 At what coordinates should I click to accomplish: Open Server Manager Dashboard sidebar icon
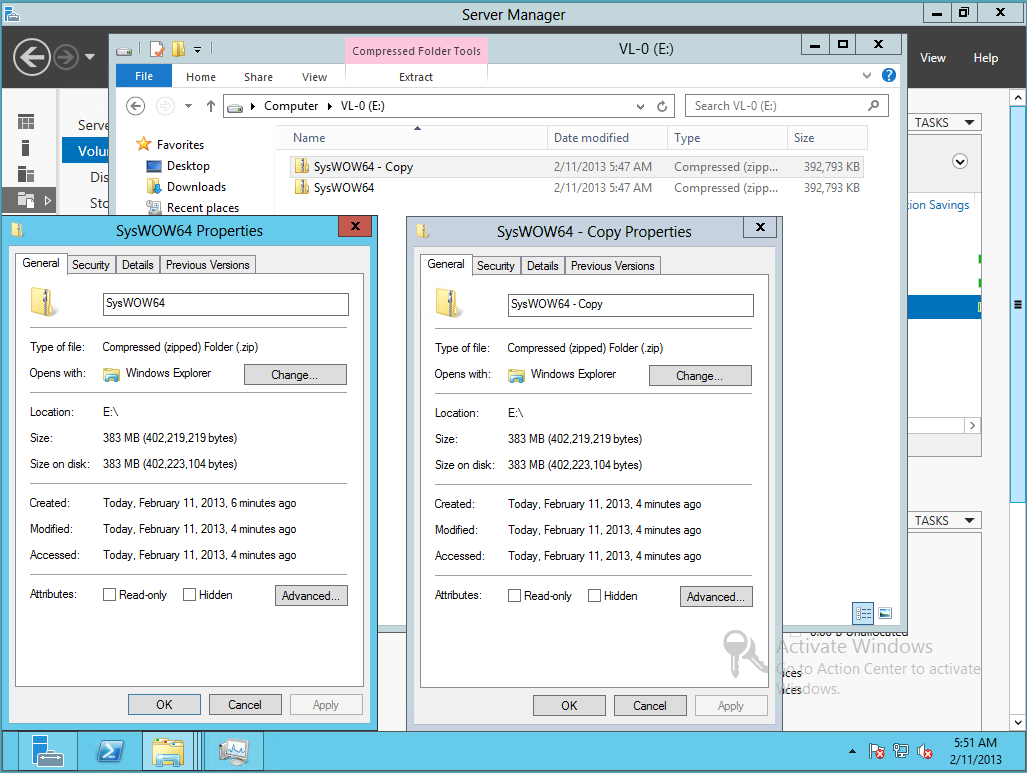(x=26, y=122)
